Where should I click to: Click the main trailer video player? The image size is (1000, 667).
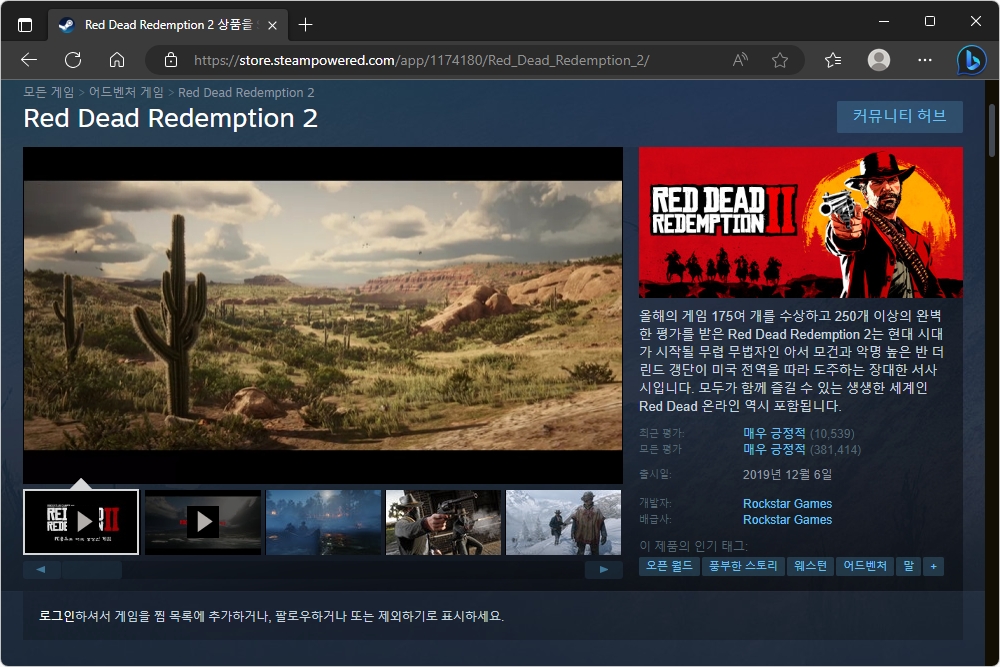(323, 315)
